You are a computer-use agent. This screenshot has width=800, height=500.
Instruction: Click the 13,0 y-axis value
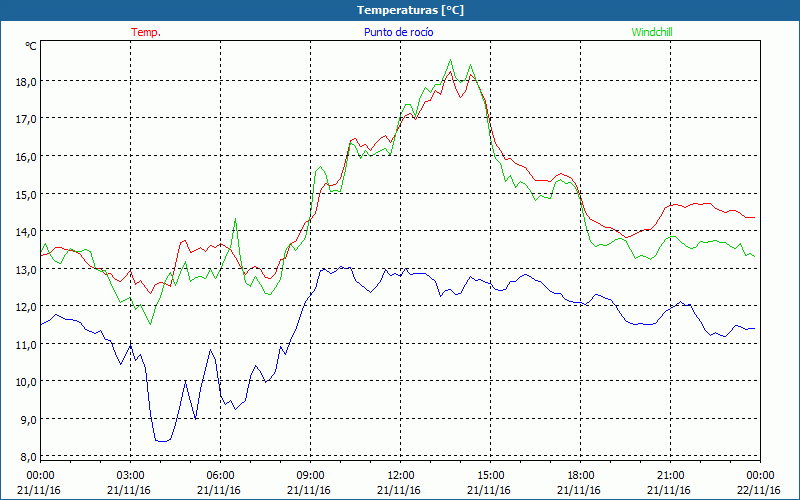pyautogui.click(x=27, y=269)
